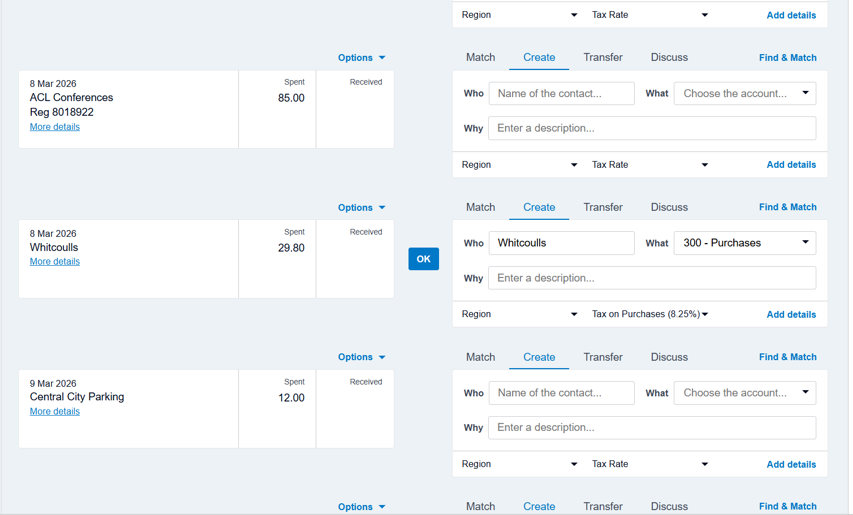Image resolution: width=853 pixels, height=515 pixels.
Task: Expand Region dropdown for Central City Parking
Action: point(519,464)
